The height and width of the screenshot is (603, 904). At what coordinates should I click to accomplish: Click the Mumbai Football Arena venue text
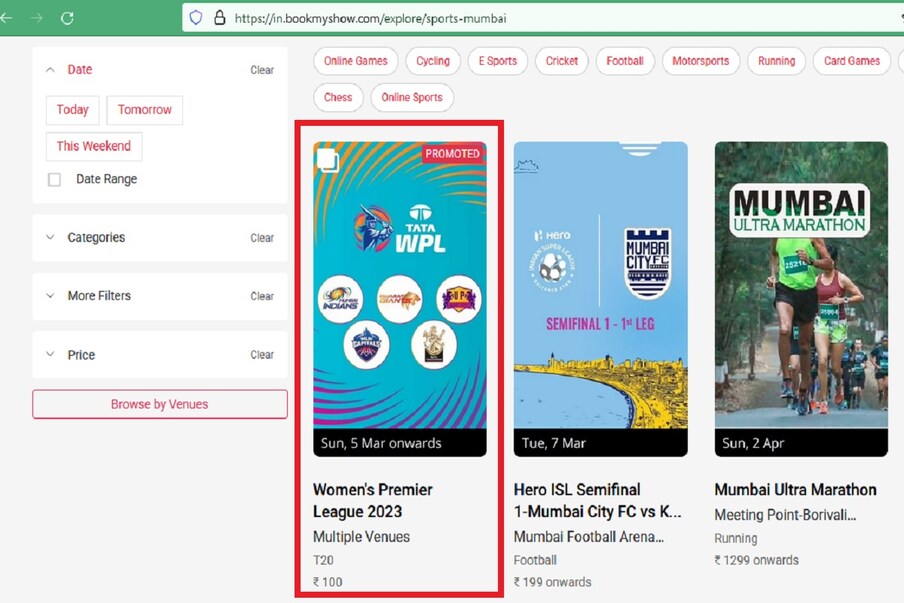pos(589,537)
